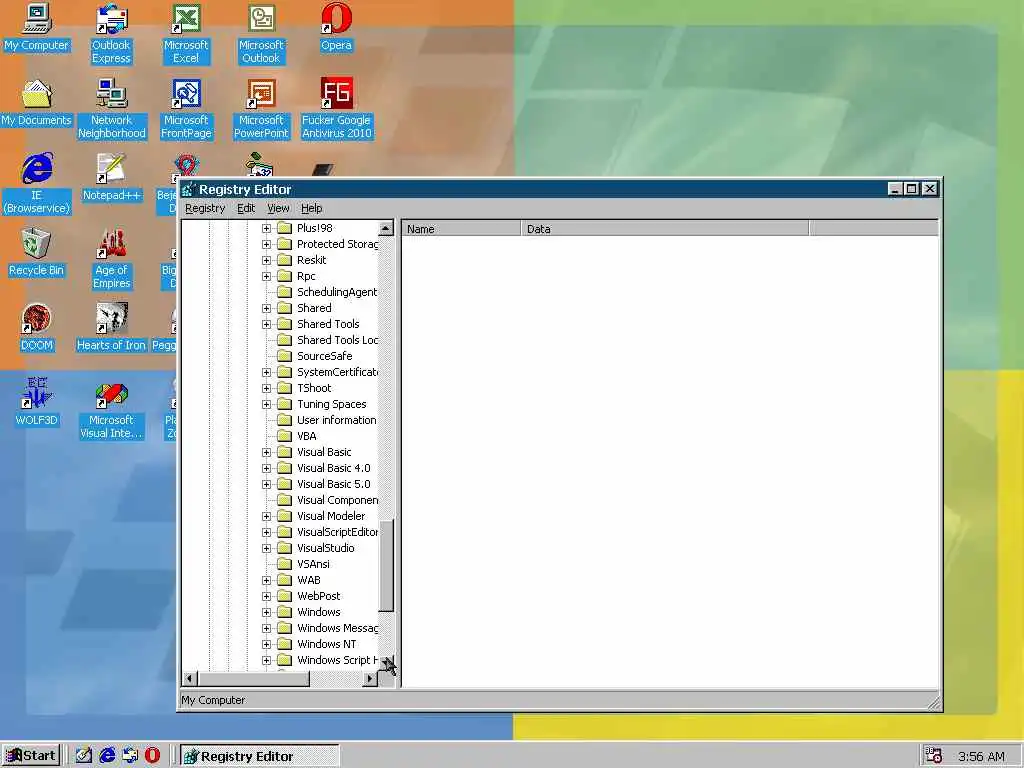Click Registry Editor taskbar button
1024x768 pixels.
pos(259,756)
